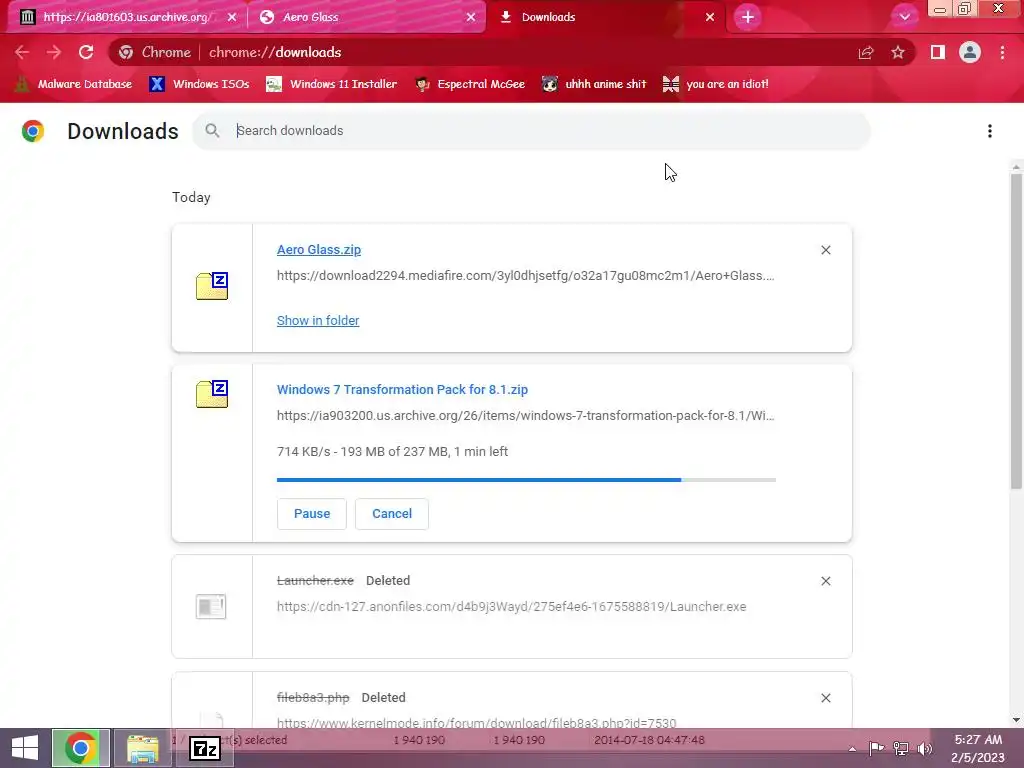This screenshot has width=1024, height=768.
Task: Open the side panel icon
Action: coord(938,52)
